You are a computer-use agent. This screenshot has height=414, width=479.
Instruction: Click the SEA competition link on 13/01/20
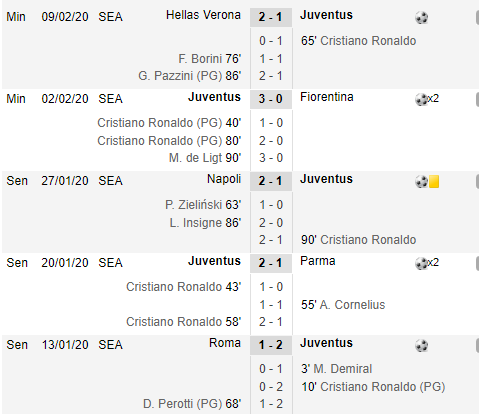pyautogui.click(x=110, y=345)
